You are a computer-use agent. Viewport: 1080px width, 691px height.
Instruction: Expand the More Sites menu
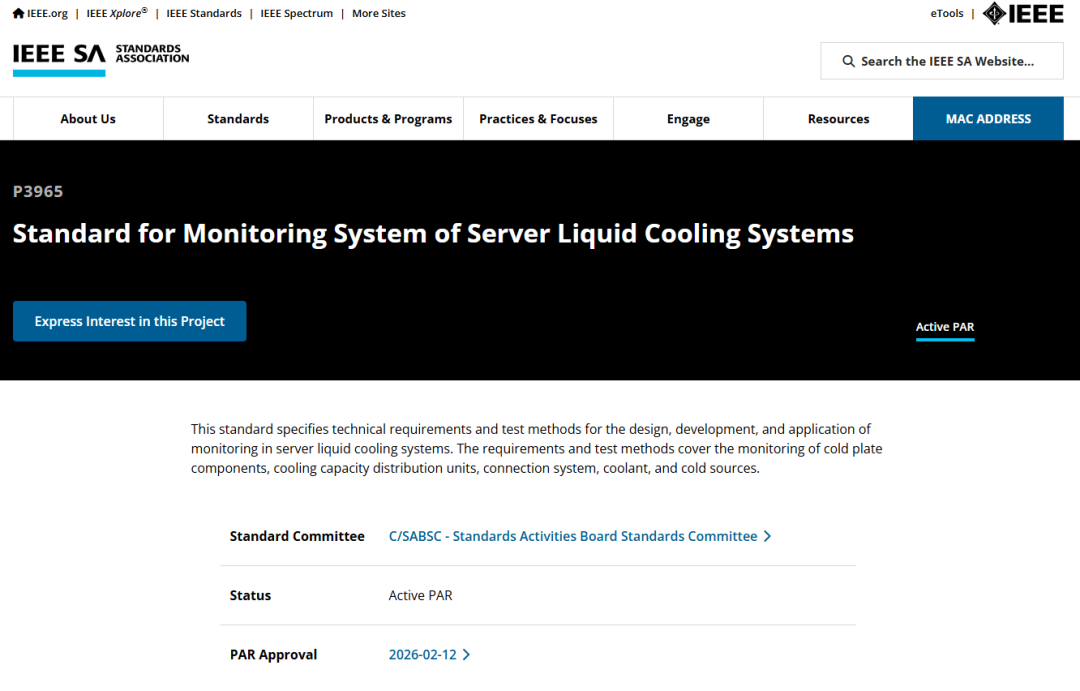point(379,13)
